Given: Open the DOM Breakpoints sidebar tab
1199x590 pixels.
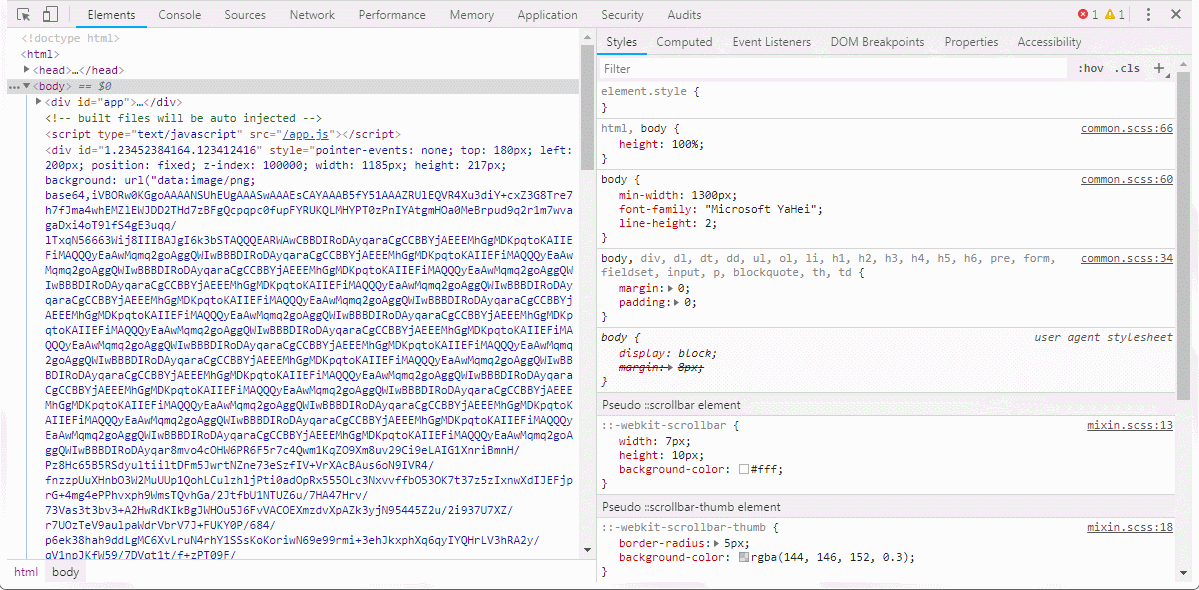Looking at the screenshot, I should pyautogui.click(x=878, y=42).
